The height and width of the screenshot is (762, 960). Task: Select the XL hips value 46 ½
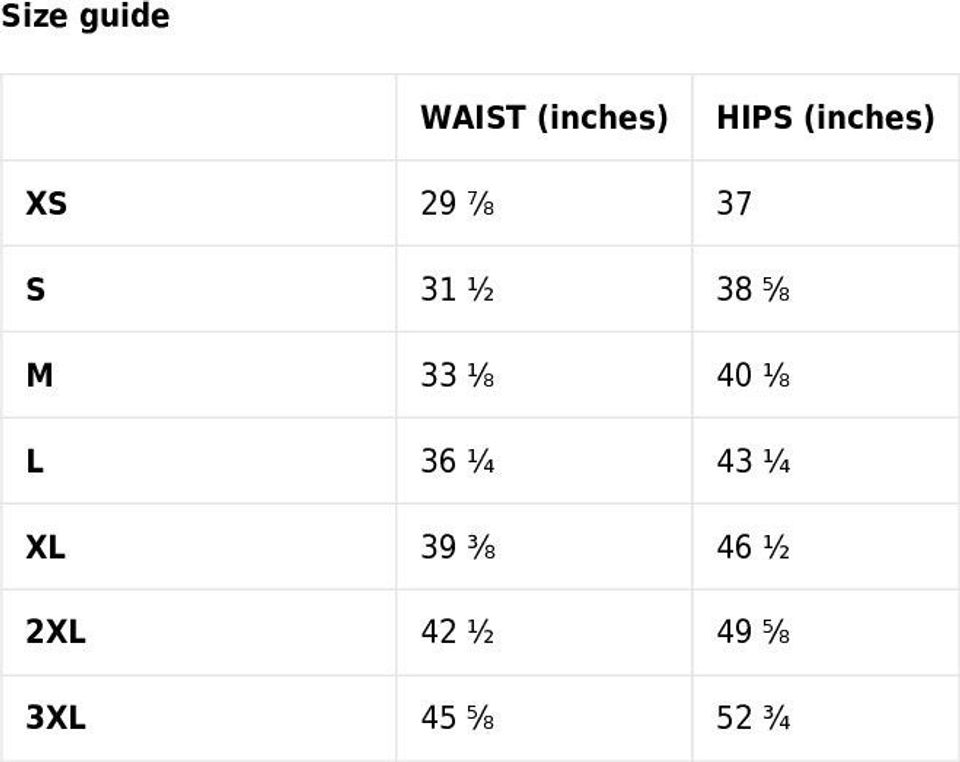(753, 548)
